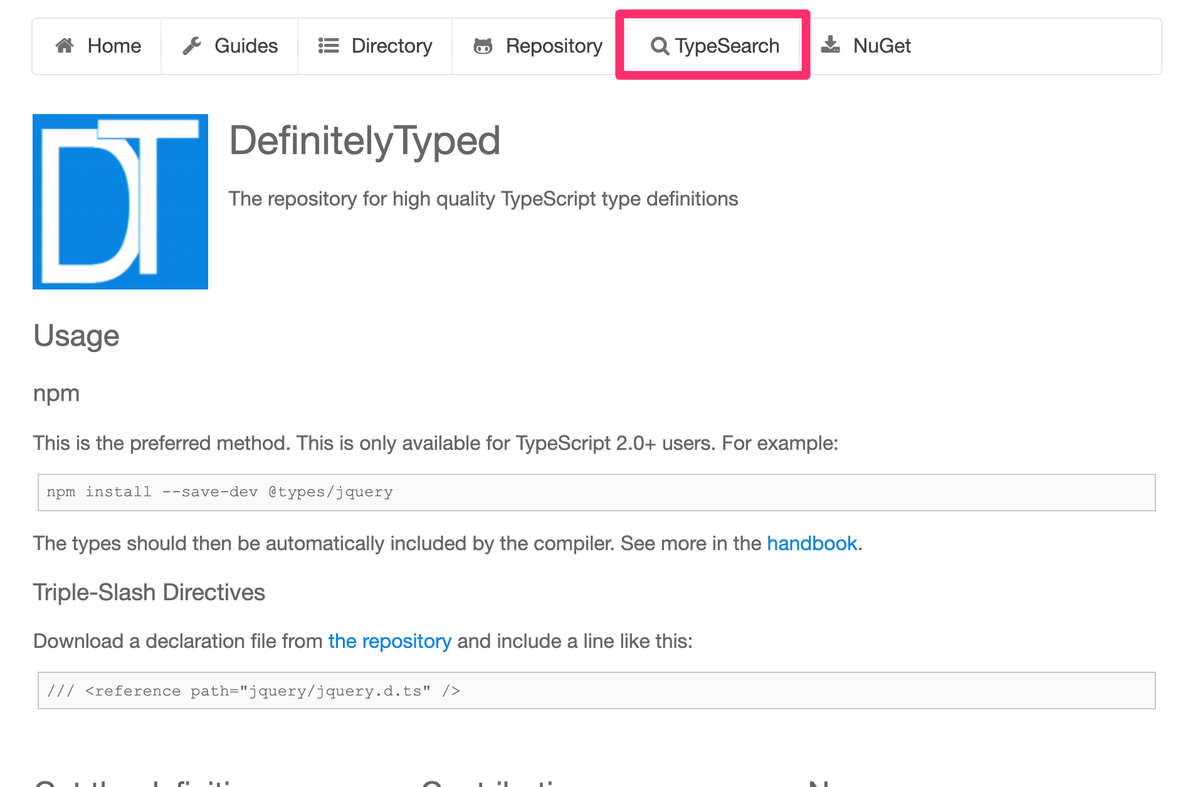Screen dimensions: 1200x787
Task: Open the Home nav item
Action: click(x=97, y=46)
